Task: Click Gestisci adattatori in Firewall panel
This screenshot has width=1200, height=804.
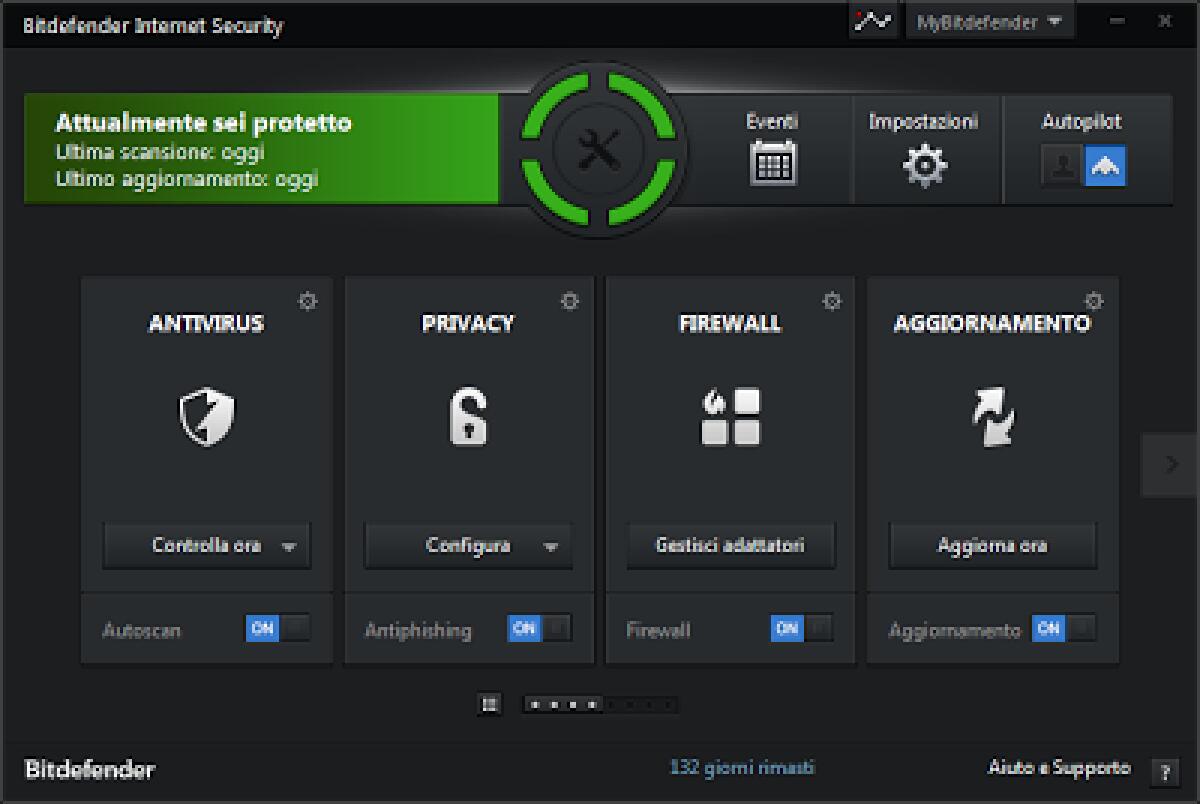Action: tap(729, 546)
